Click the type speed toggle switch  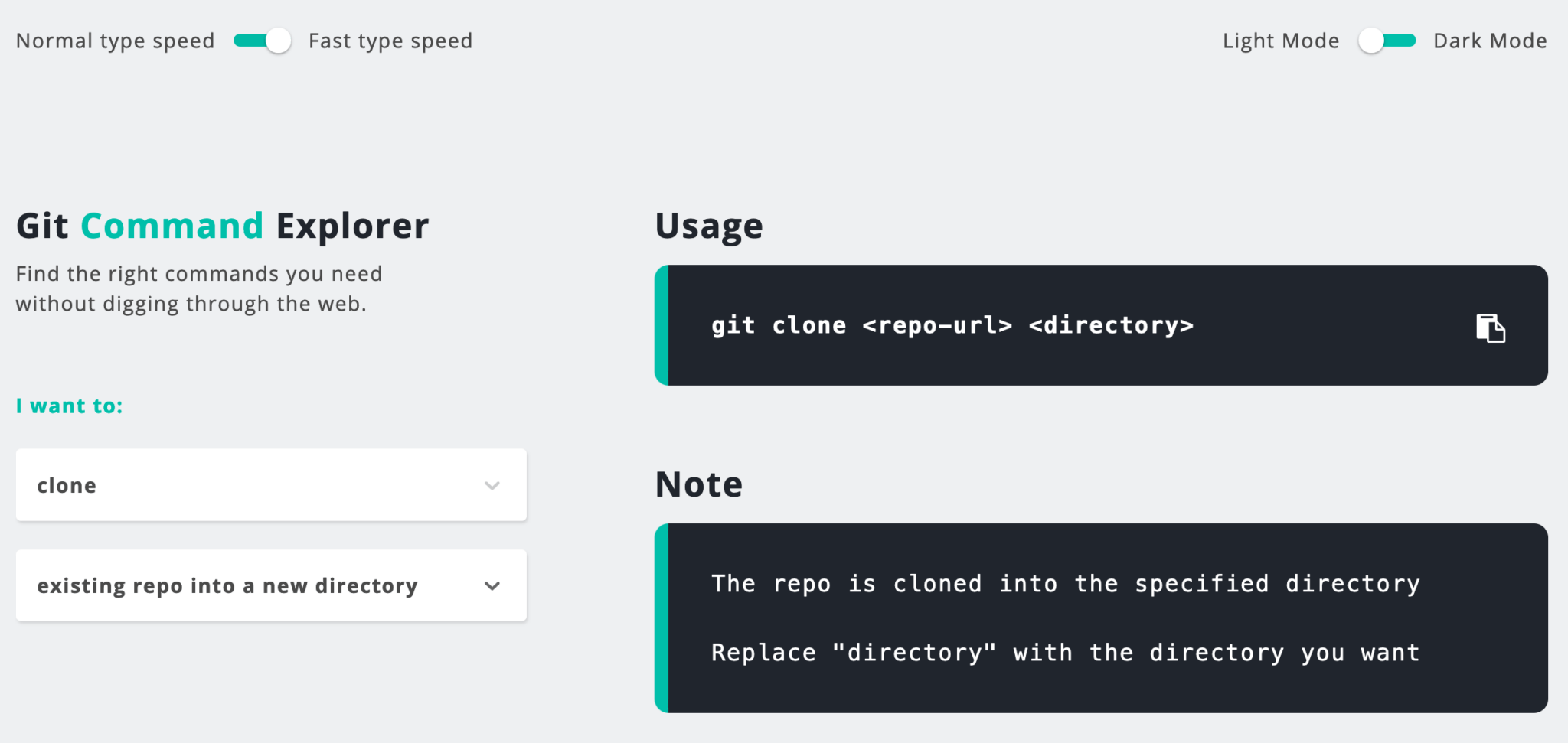tap(263, 41)
